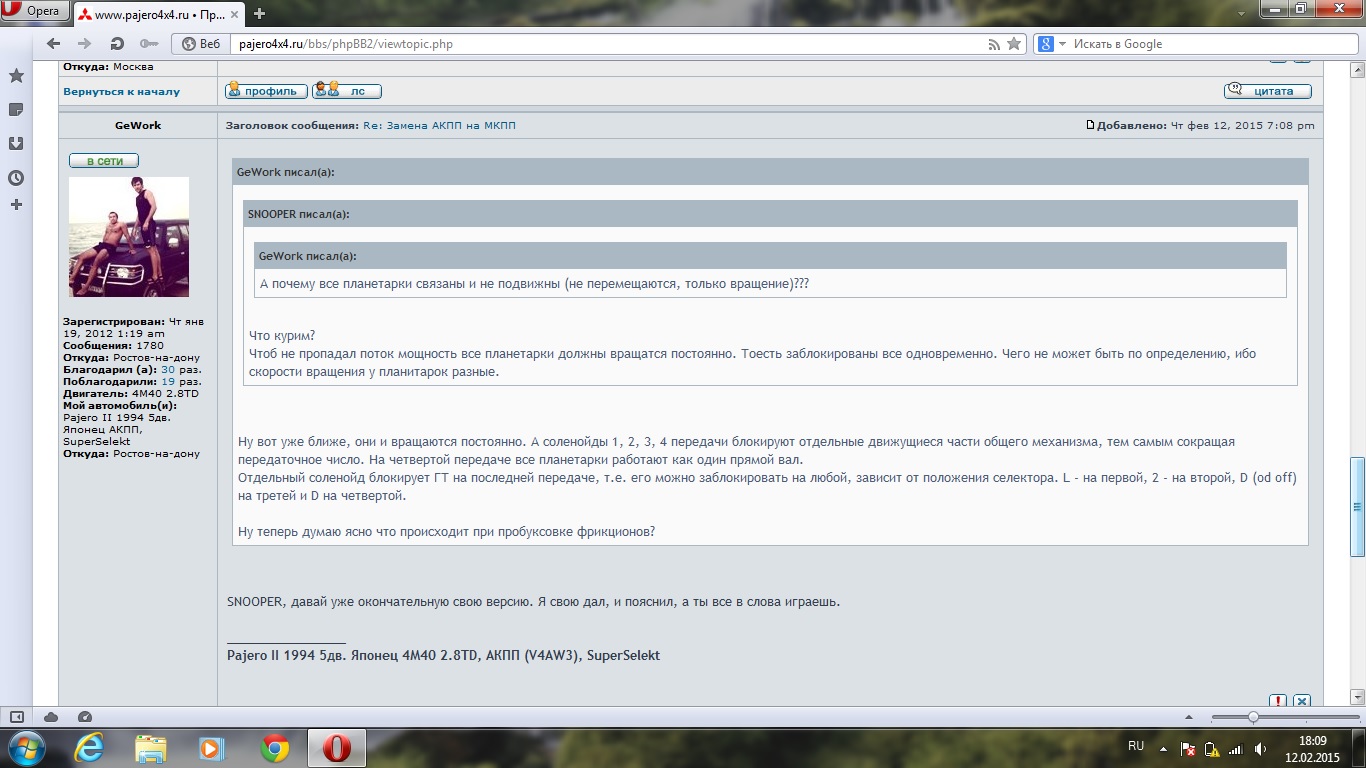The width and height of the screenshot is (1366, 768).
Task: Open Downloads panel in the sidebar
Action: pyautogui.click(x=16, y=143)
